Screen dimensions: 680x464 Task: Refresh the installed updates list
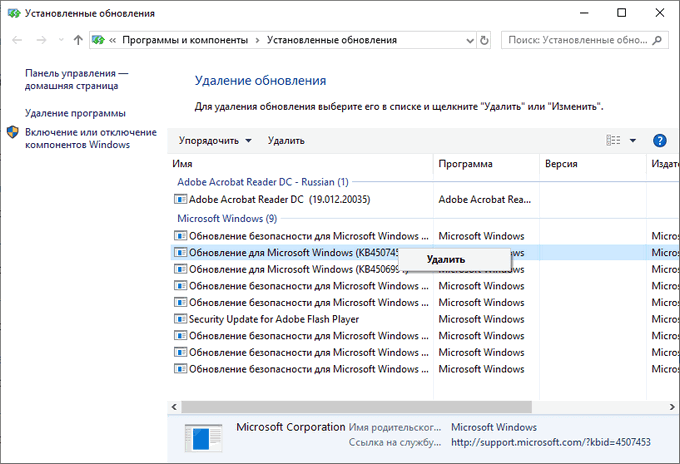click(484, 40)
